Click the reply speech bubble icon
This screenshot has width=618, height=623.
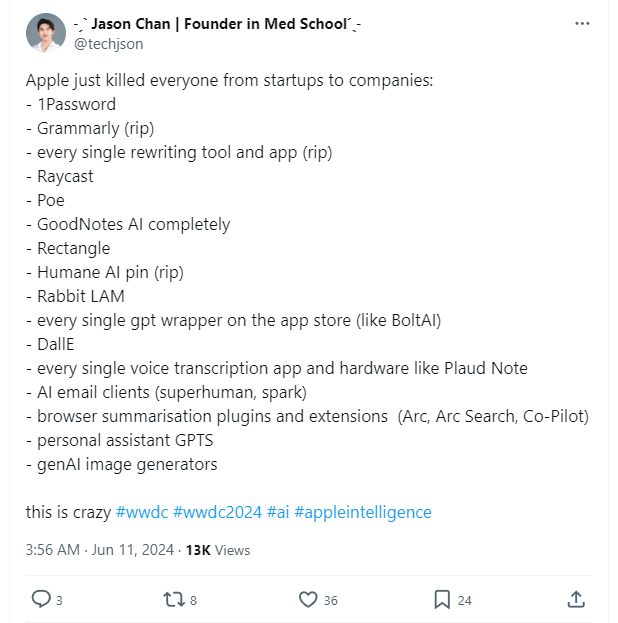point(41,599)
